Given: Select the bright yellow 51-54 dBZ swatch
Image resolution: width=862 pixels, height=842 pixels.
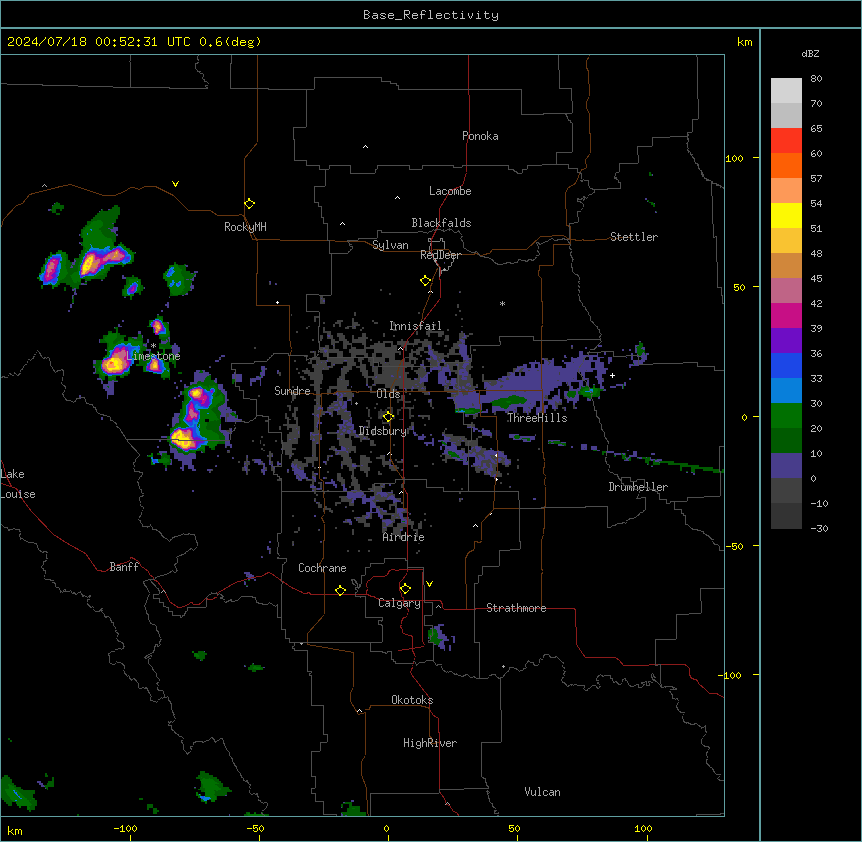Looking at the screenshot, I should pyautogui.click(x=786, y=215).
